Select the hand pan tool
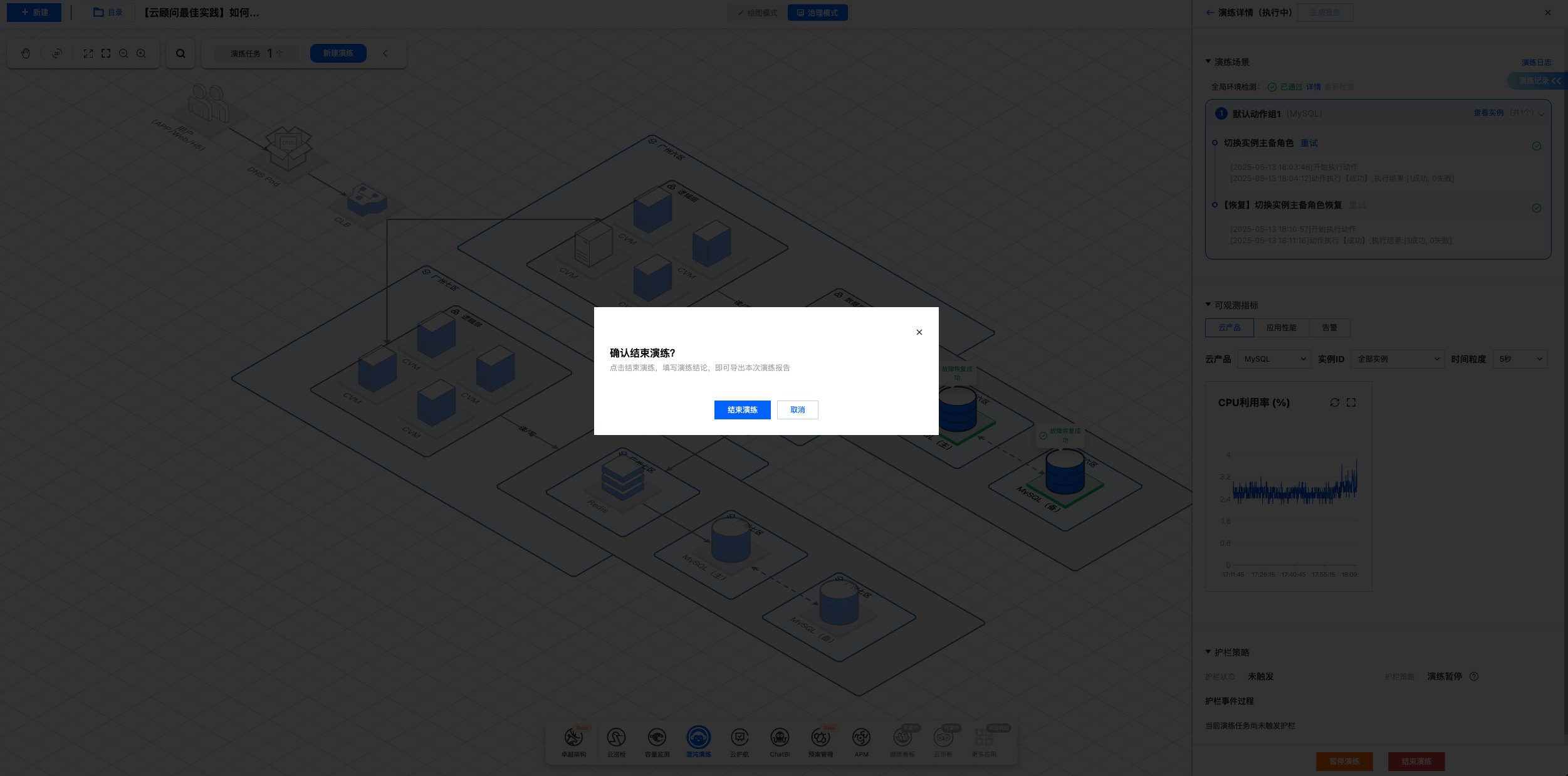The image size is (1568, 776). coord(26,53)
